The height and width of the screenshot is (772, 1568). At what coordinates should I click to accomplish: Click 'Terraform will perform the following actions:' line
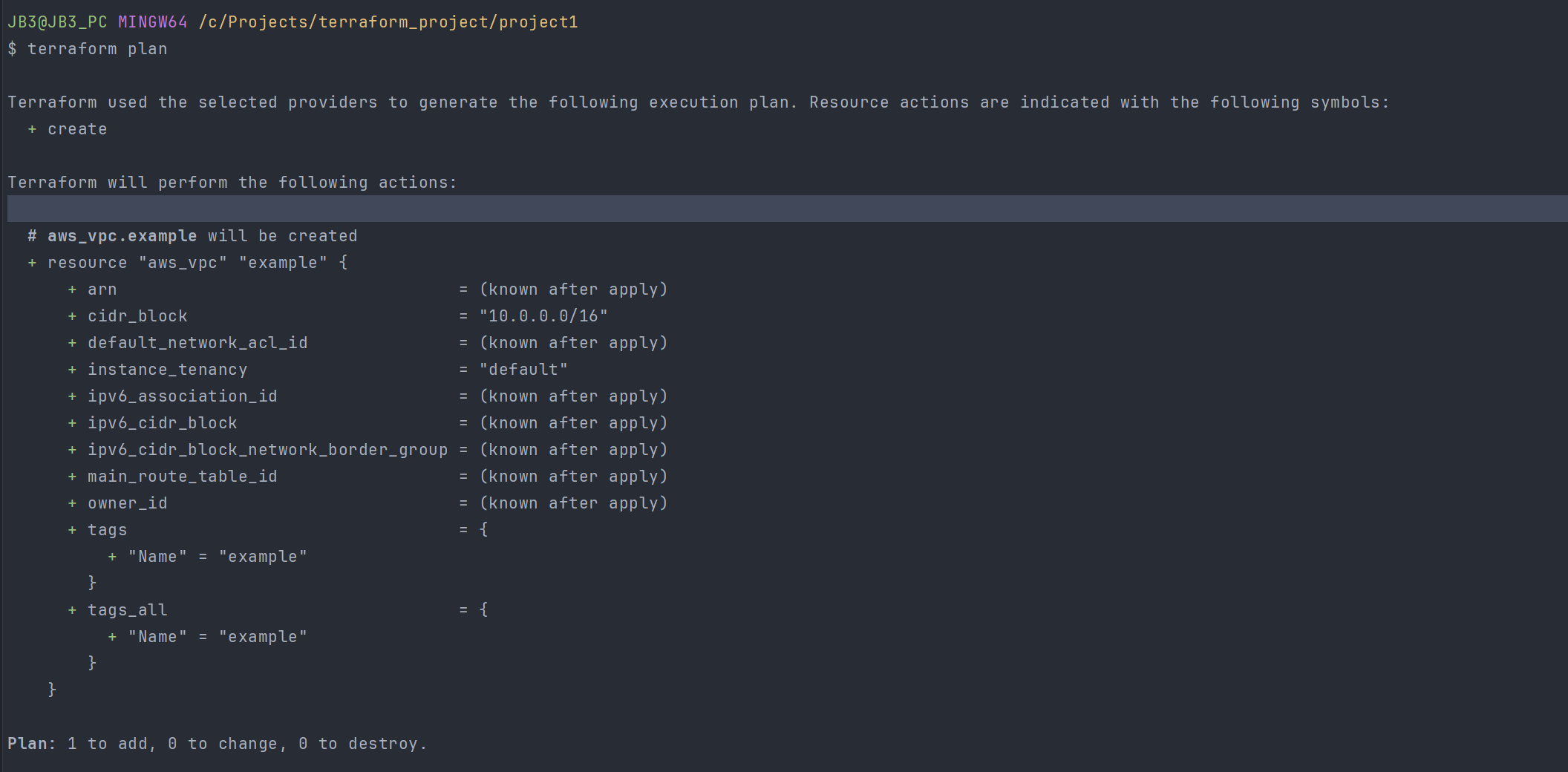coord(232,183)
